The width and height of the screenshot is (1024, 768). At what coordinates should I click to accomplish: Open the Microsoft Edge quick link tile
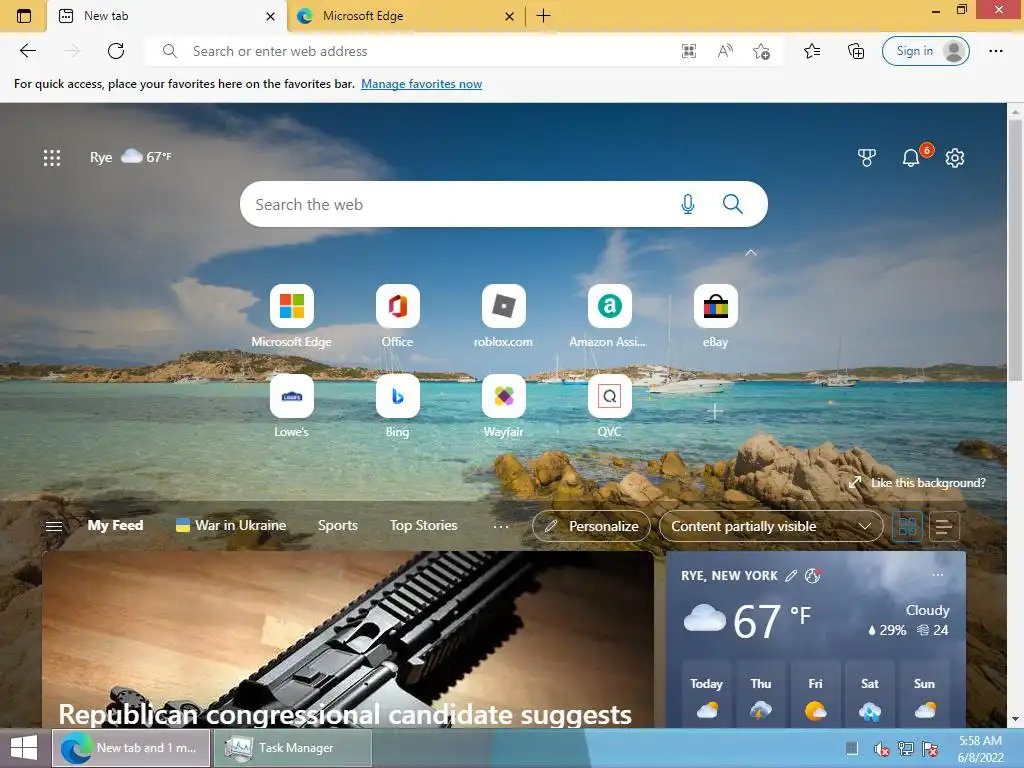pyautogui.click(x=291, y=316)
